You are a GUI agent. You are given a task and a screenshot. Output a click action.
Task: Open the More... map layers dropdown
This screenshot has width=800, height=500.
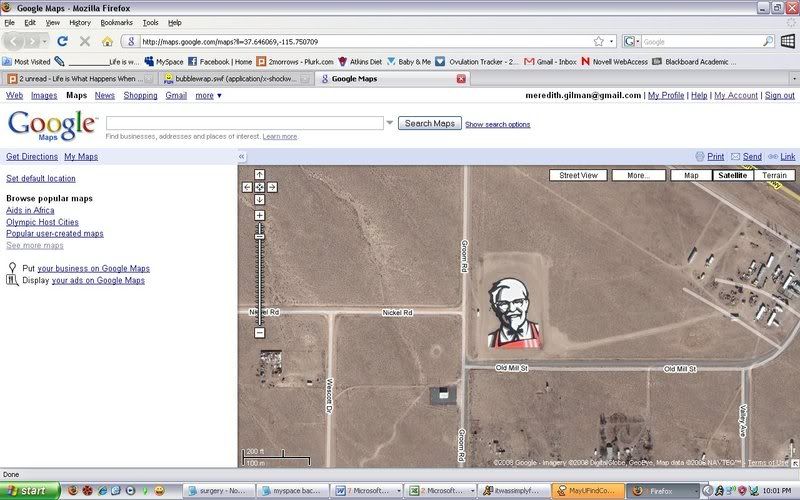pos(638,175)
